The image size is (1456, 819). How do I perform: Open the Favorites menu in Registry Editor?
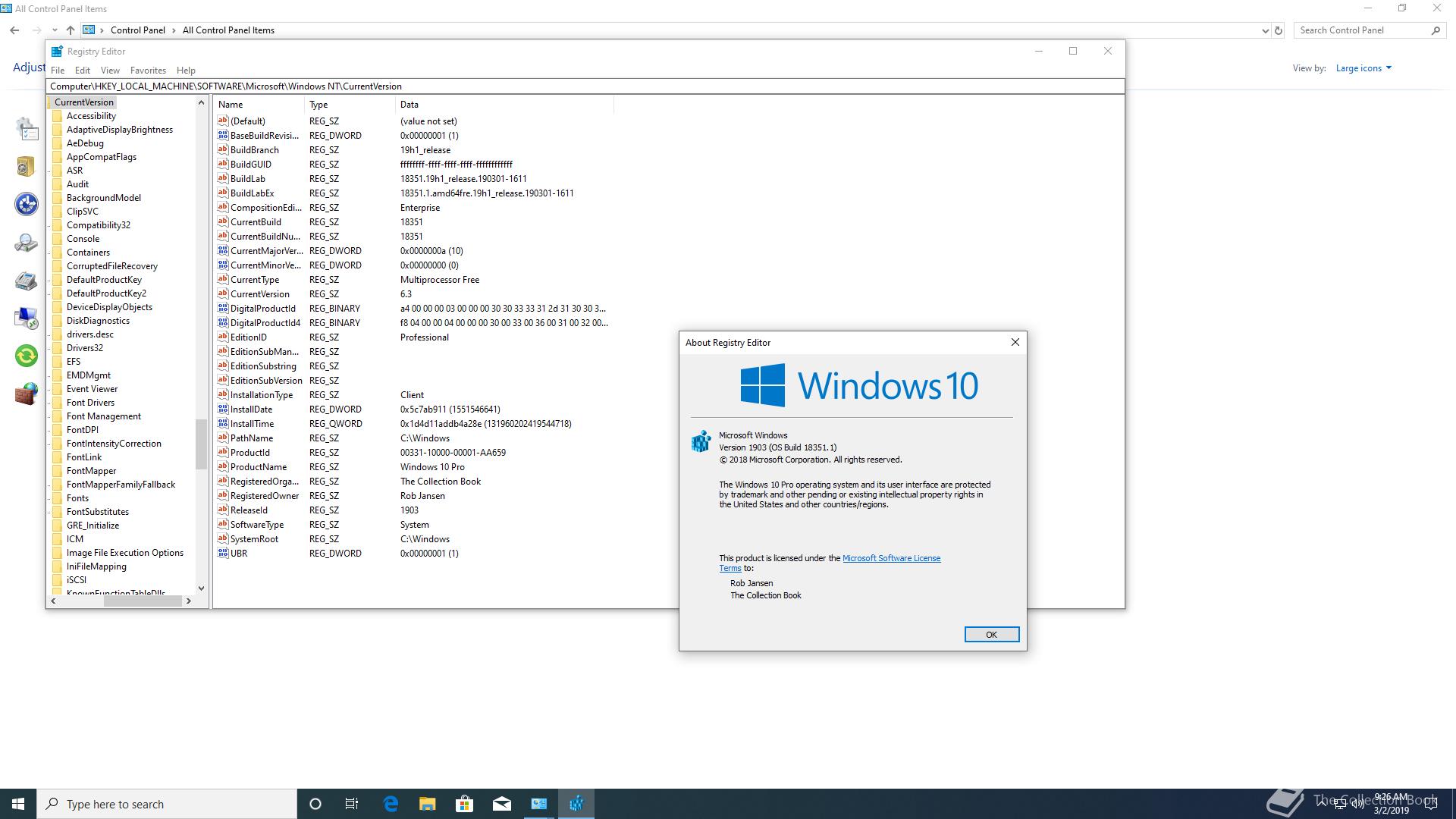148,70
